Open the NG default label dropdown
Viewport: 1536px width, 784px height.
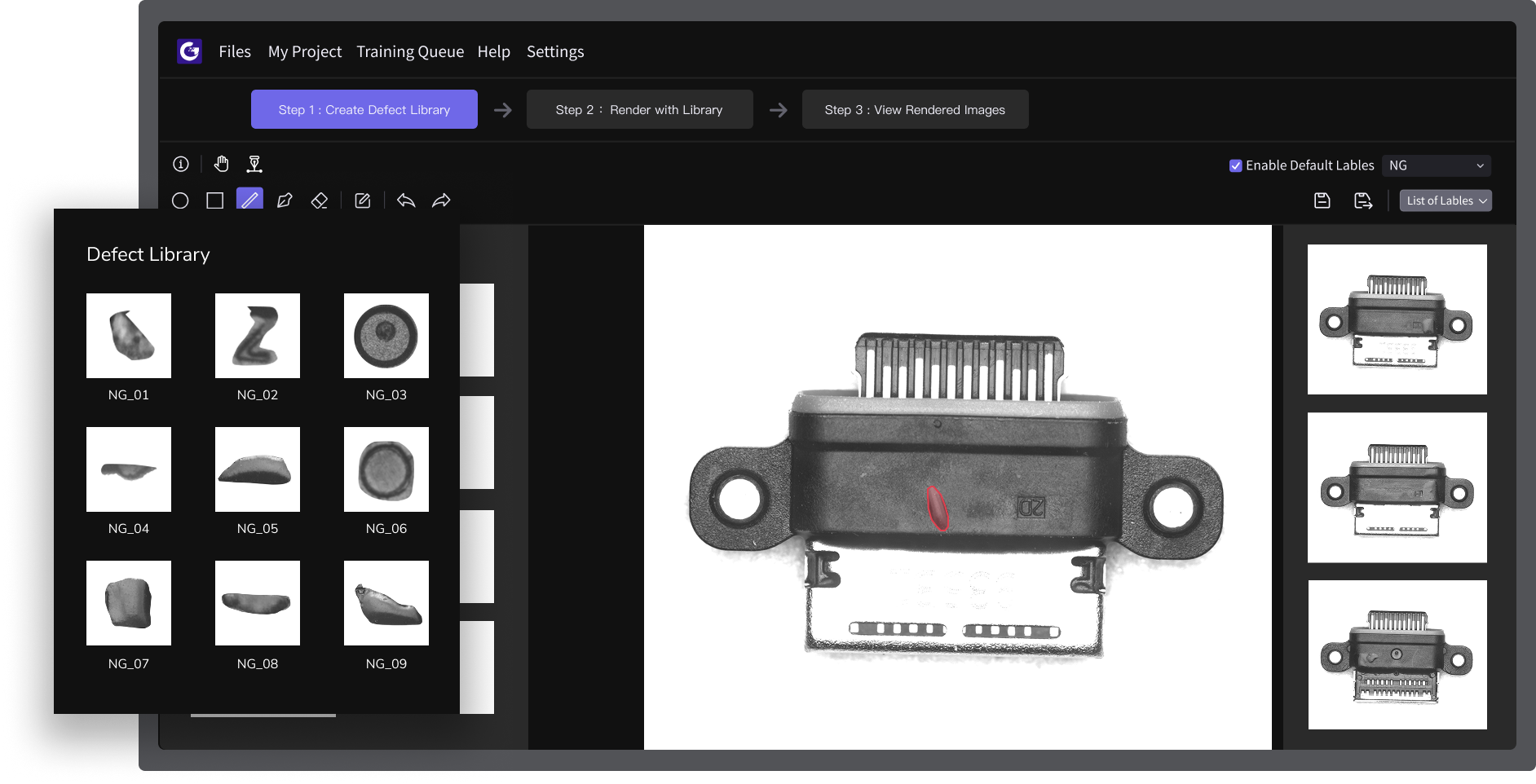point(1436,165)
